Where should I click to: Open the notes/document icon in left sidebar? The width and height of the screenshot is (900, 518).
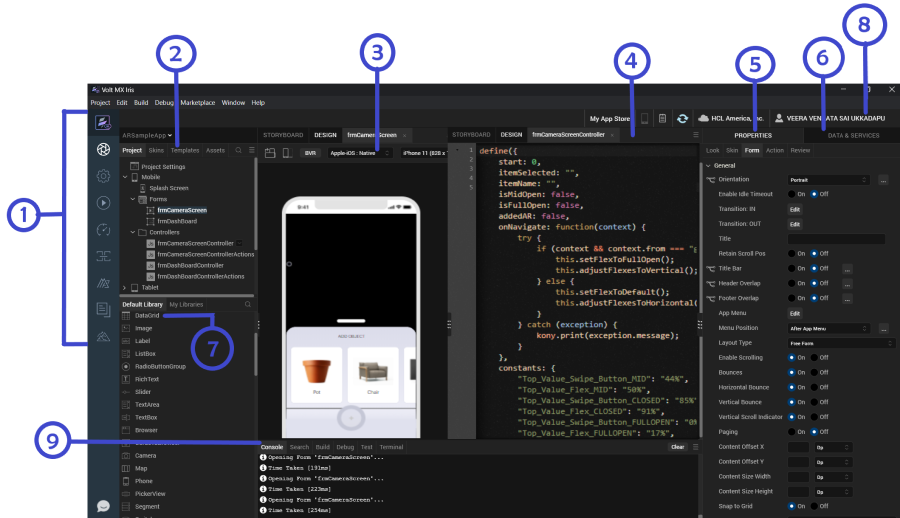[x=103, y=310]
